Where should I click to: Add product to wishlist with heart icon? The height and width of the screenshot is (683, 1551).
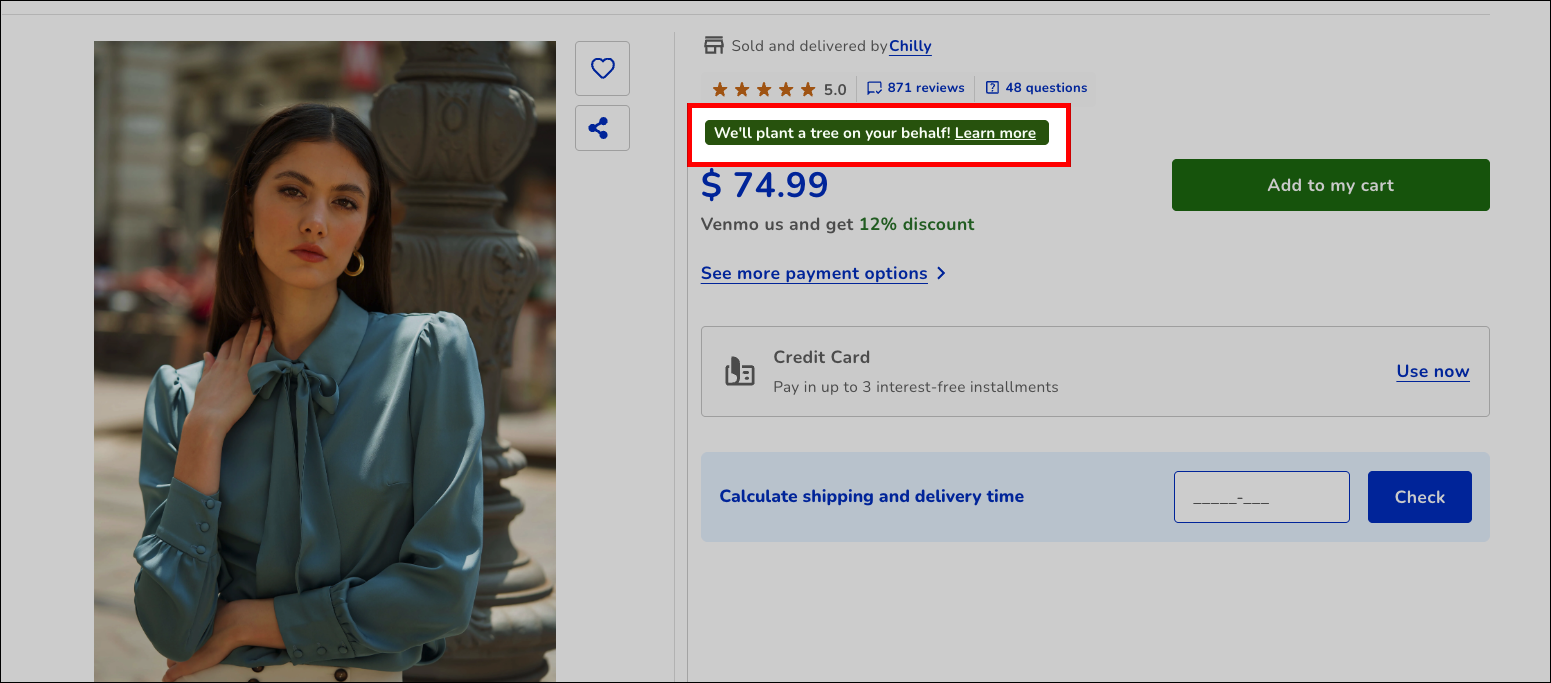[602, 68]
